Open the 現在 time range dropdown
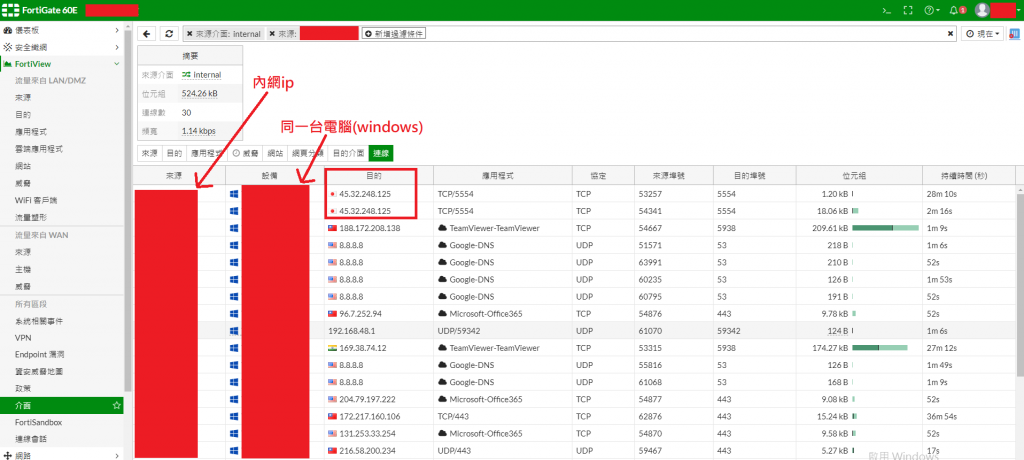The height and width of the screenshot is (460, 1024). [982, 33]
